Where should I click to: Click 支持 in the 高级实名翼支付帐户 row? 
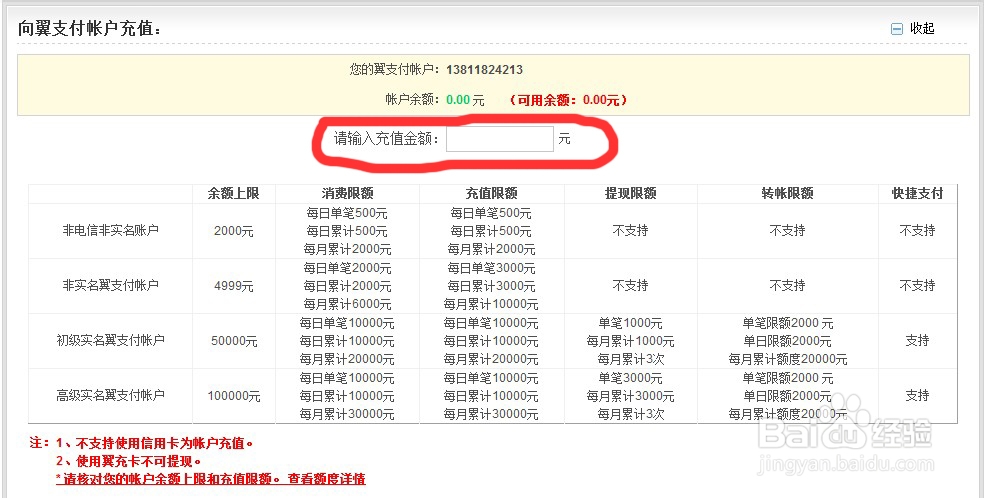click(x=917, y=395)
